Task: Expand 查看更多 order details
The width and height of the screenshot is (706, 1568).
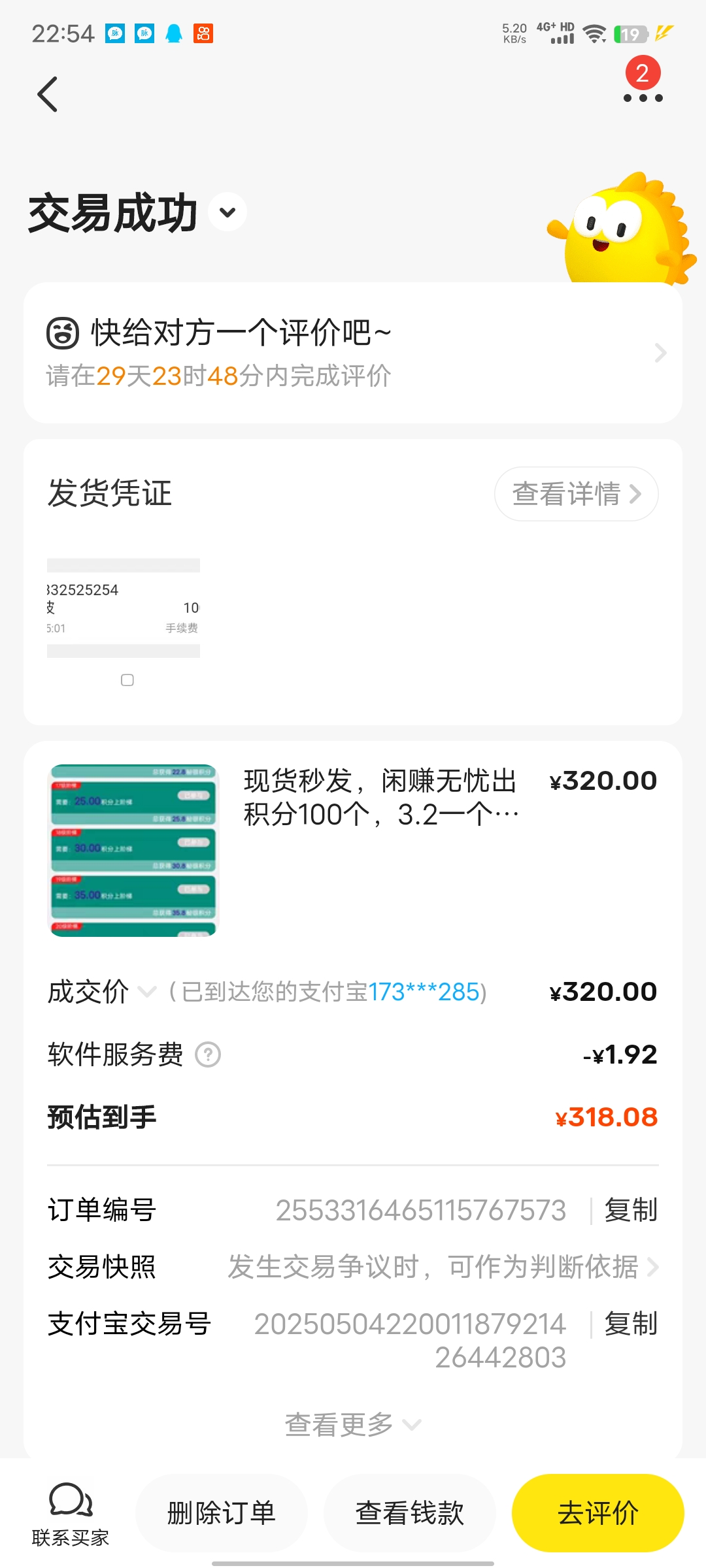Action: [x=353, y=1424]
